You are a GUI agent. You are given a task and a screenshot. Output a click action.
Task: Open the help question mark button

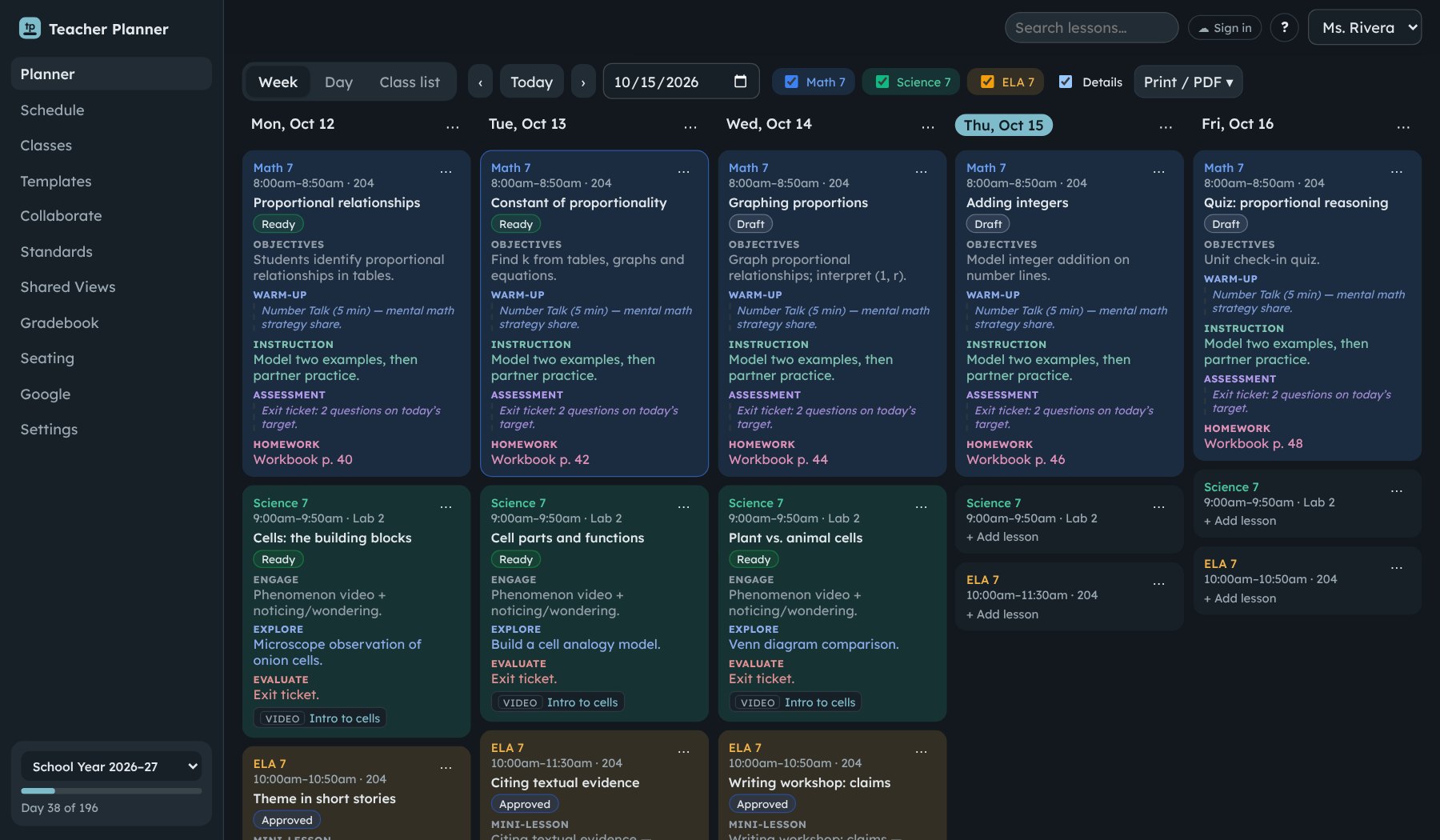pos(1284,28)
